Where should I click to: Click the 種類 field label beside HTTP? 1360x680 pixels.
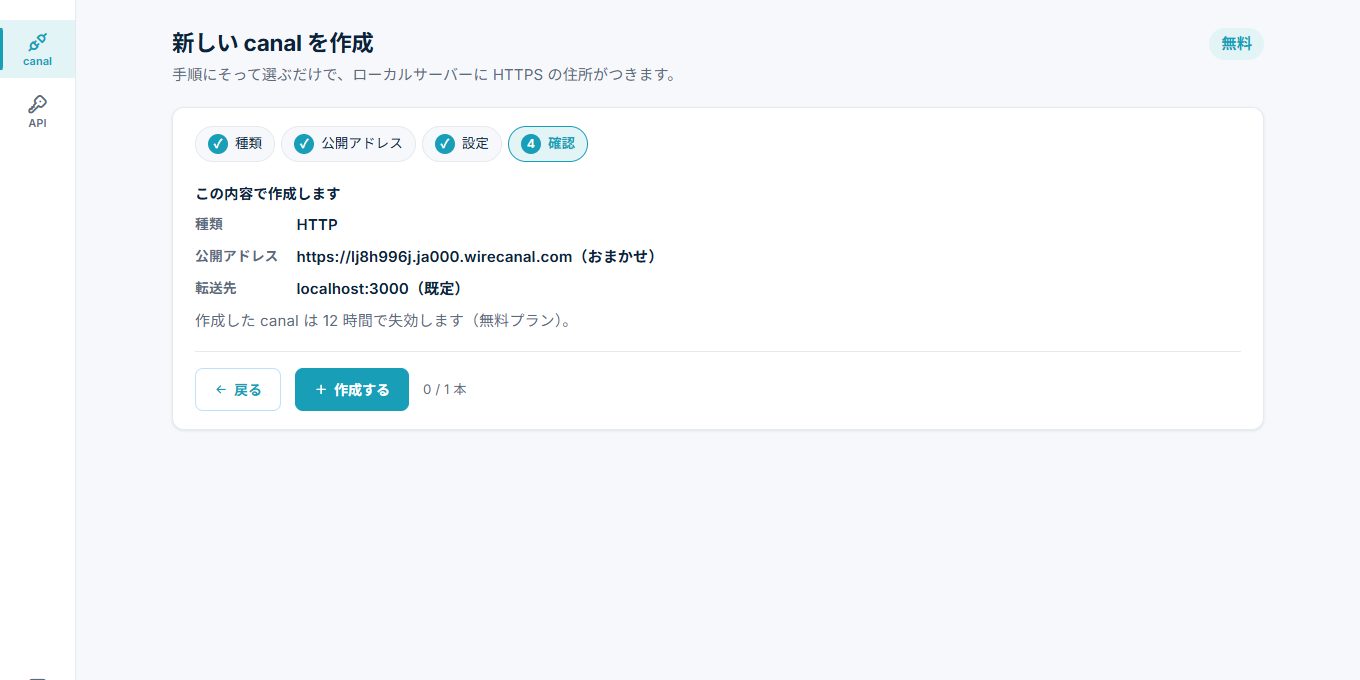pyautogui.click(x=209, y=225)
